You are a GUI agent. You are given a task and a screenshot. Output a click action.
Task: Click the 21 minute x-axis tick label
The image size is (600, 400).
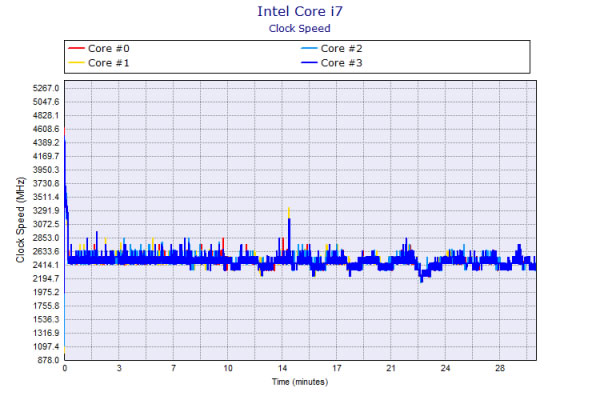point(391,368)
